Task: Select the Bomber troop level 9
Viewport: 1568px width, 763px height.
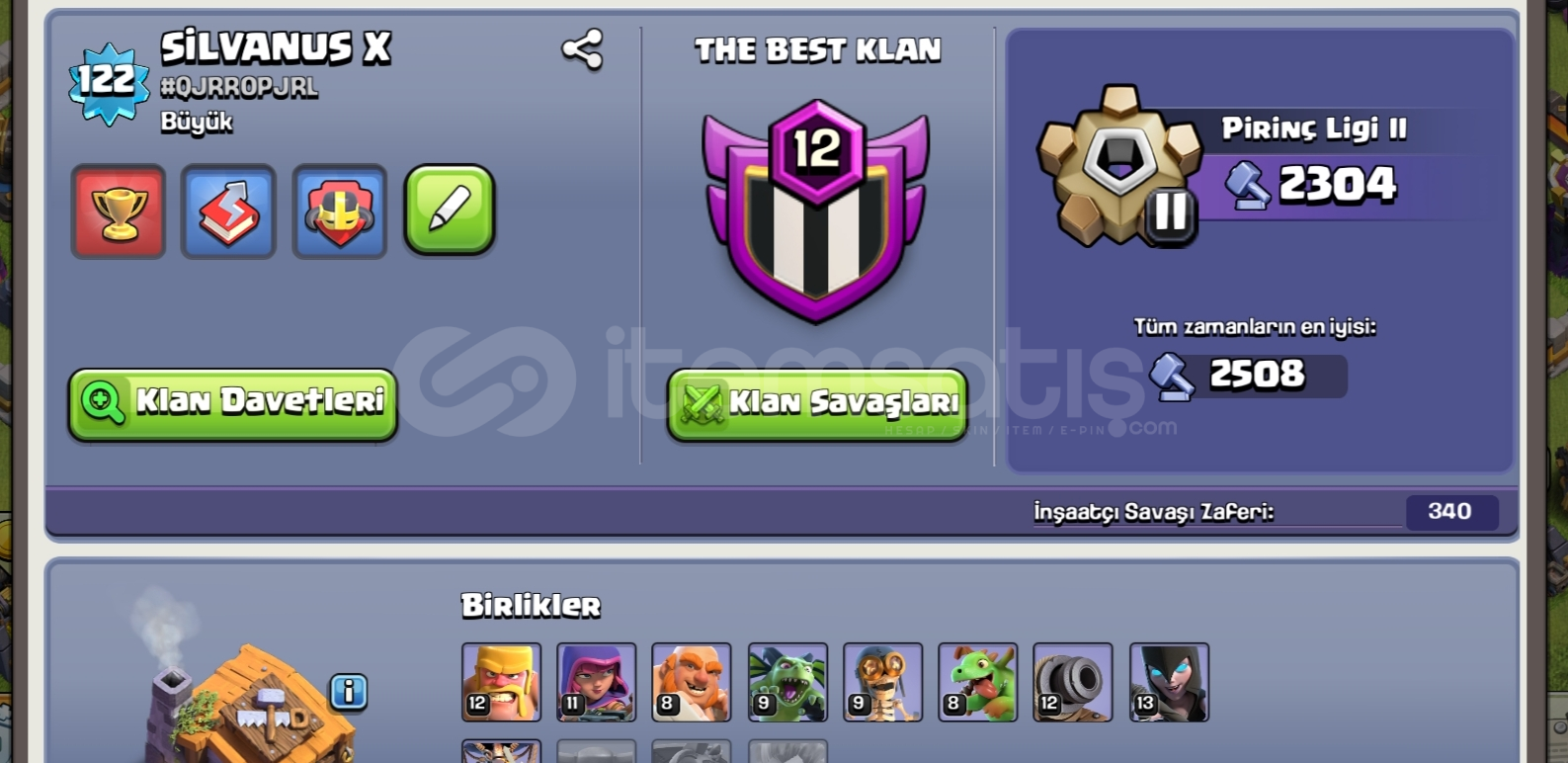Action: tap(882, 682)
